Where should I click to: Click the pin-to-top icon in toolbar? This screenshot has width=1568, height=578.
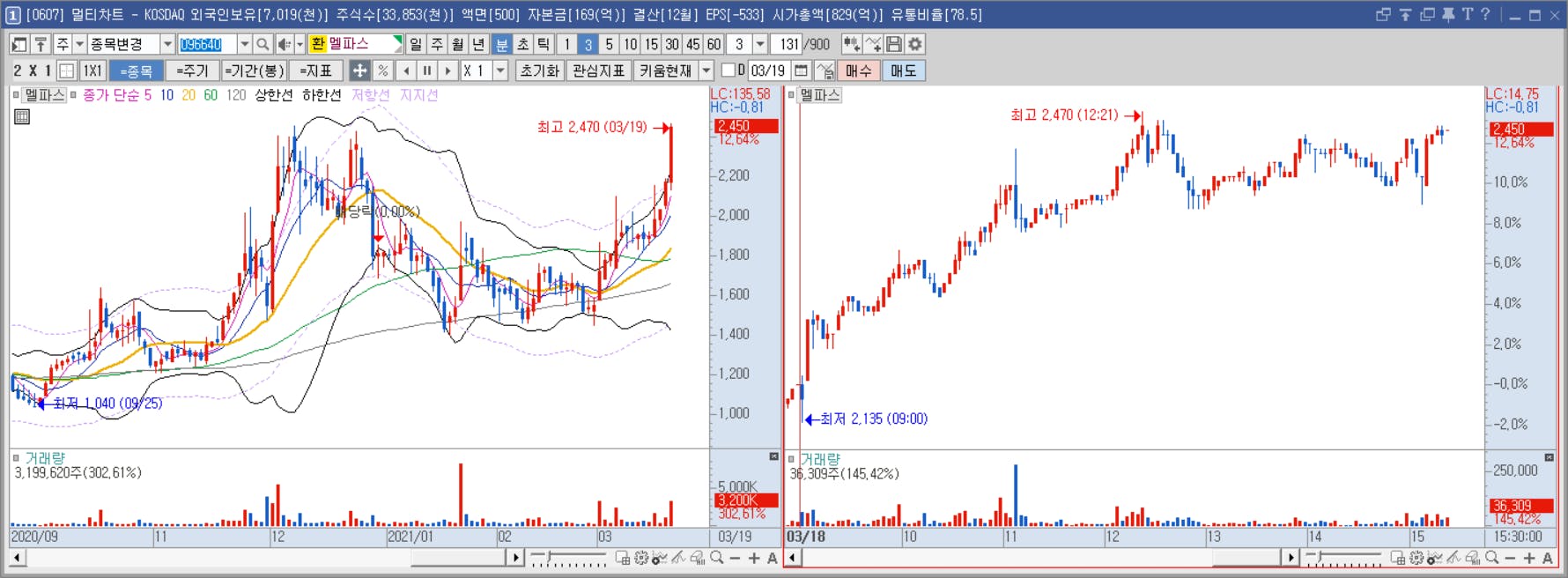click(x=41, y=44)
